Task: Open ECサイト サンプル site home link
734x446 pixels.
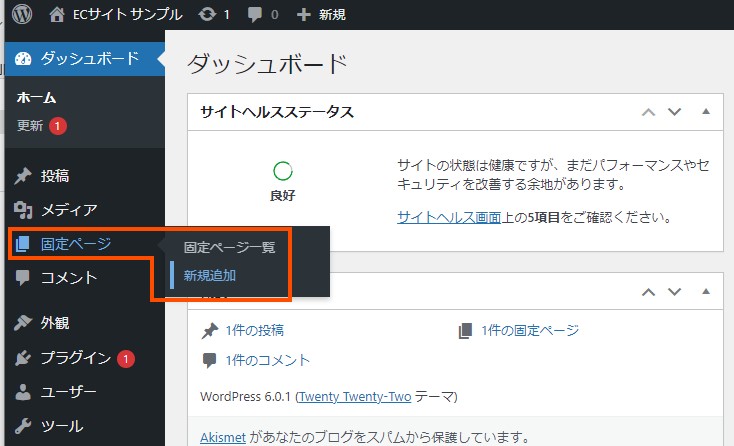Action: [x=116, y=15]
